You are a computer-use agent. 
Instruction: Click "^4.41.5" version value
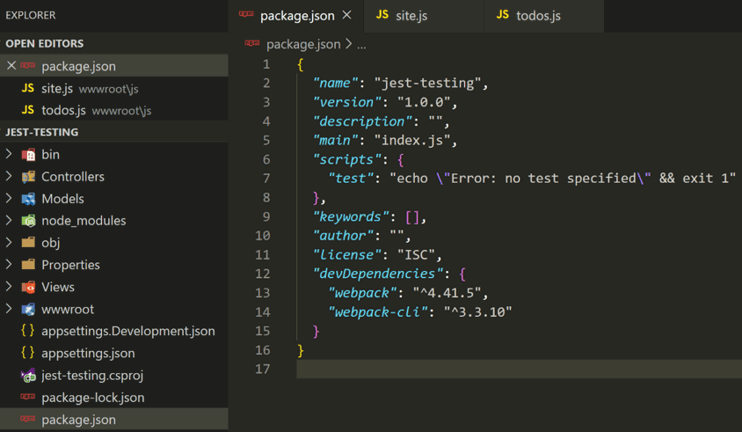[447, 293]
